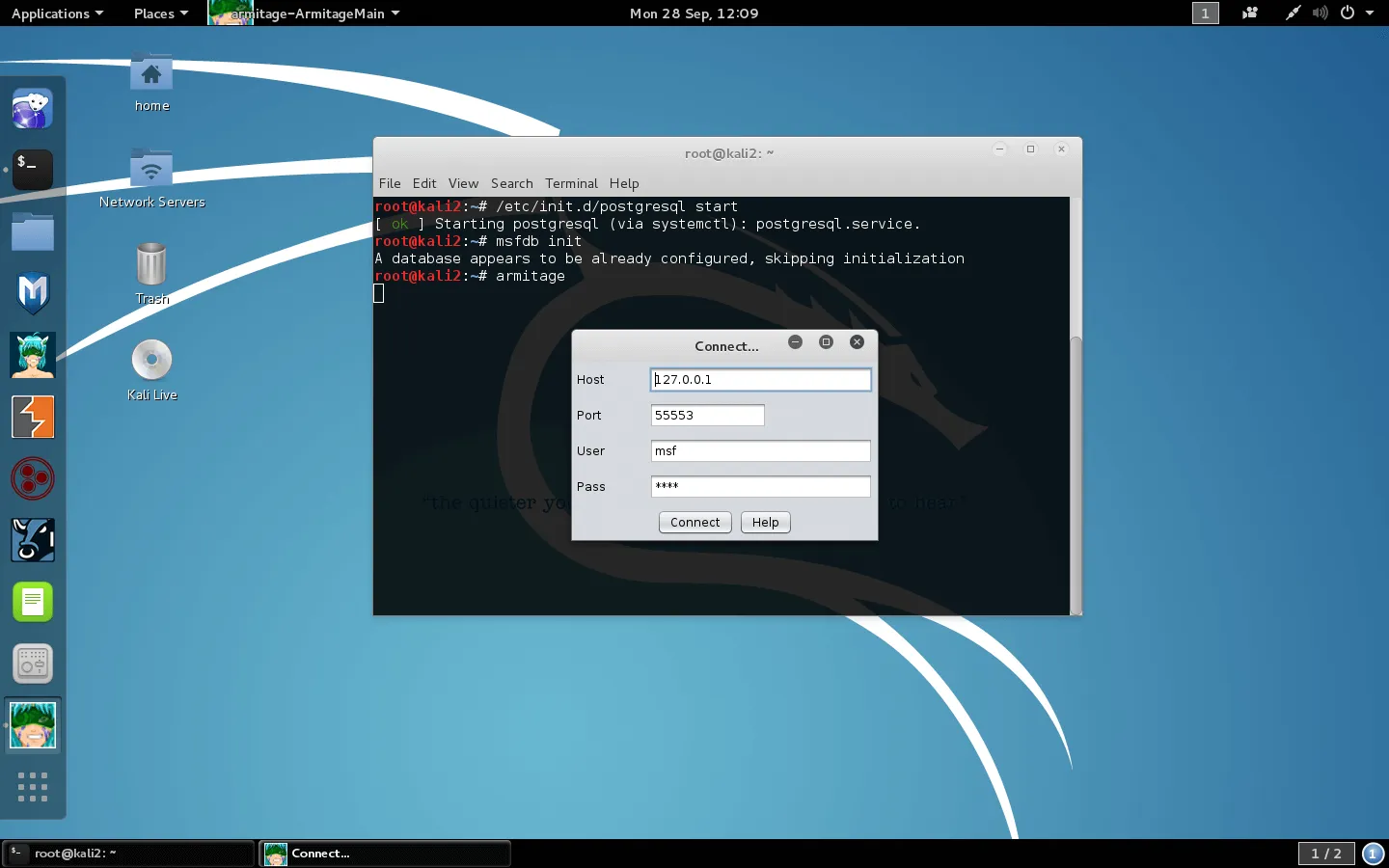This screenshot has height=868, width=1389.
Task: Open the green Leafpad notes icon
Action: (x=32, y=602)
